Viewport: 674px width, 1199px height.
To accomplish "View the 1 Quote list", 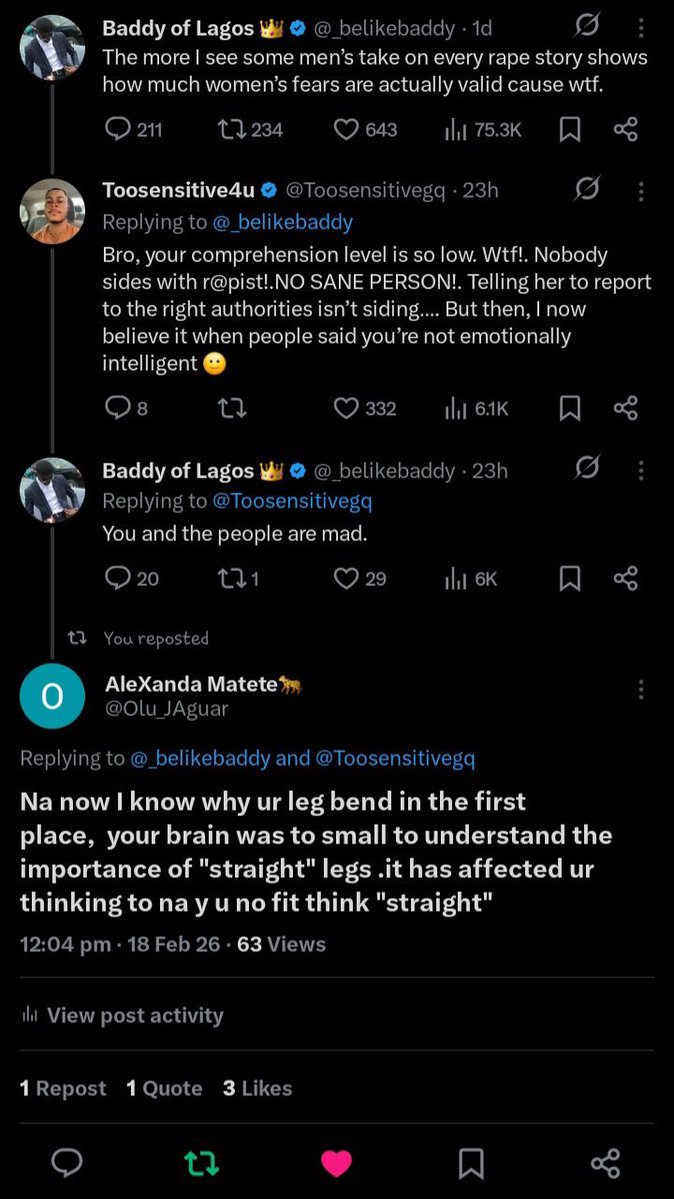I will coord(164,1088).
